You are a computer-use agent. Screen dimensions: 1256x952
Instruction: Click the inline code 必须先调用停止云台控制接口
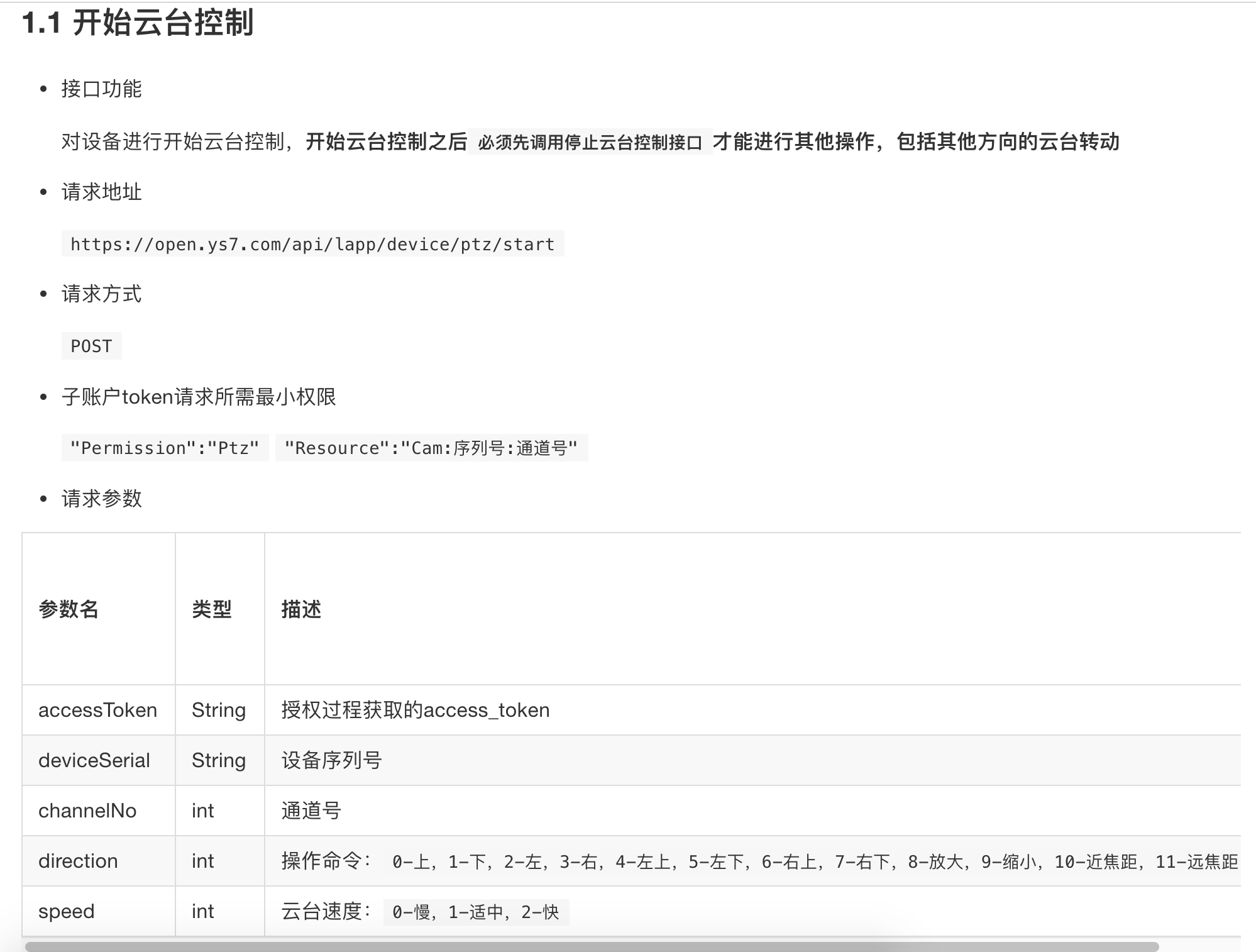coord(590,142)
